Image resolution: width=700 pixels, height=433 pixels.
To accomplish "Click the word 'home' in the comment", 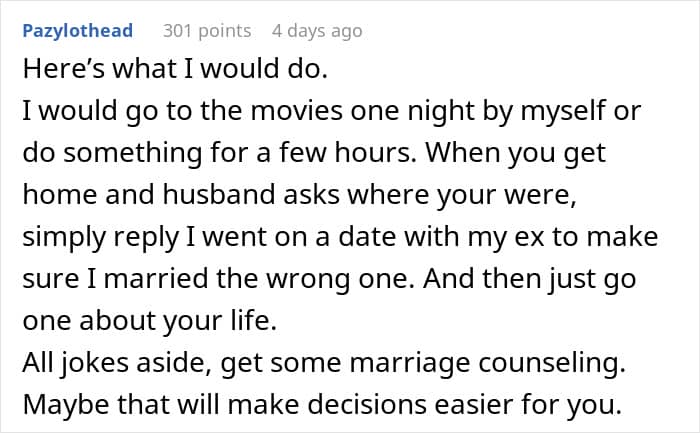I will [60, 194].
